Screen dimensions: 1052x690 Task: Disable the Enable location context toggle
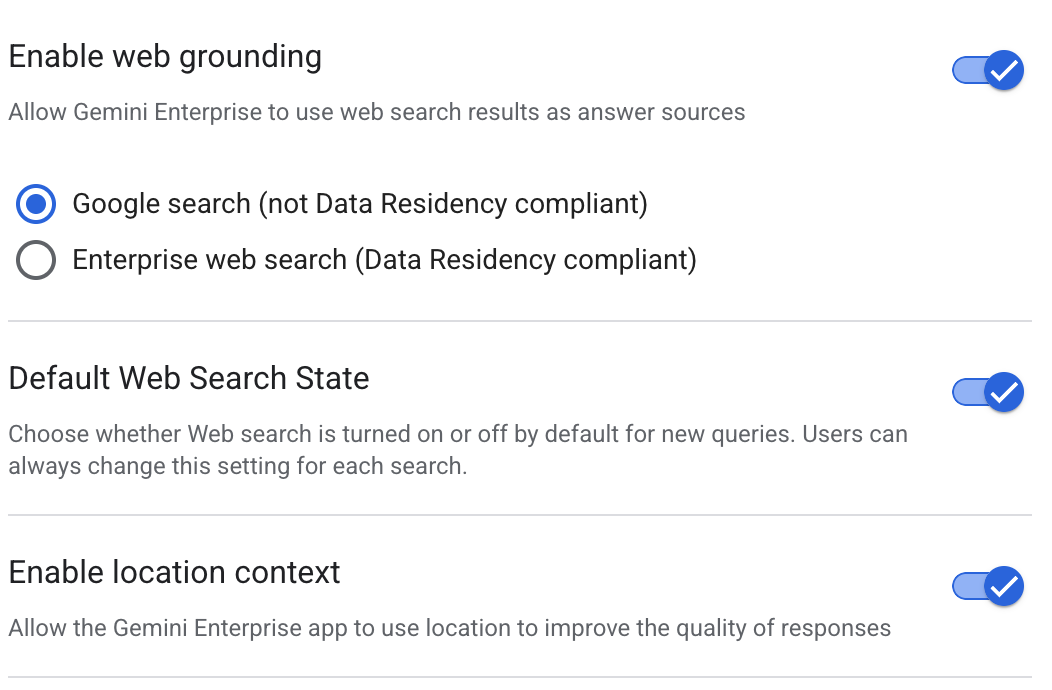coord(987,587)
